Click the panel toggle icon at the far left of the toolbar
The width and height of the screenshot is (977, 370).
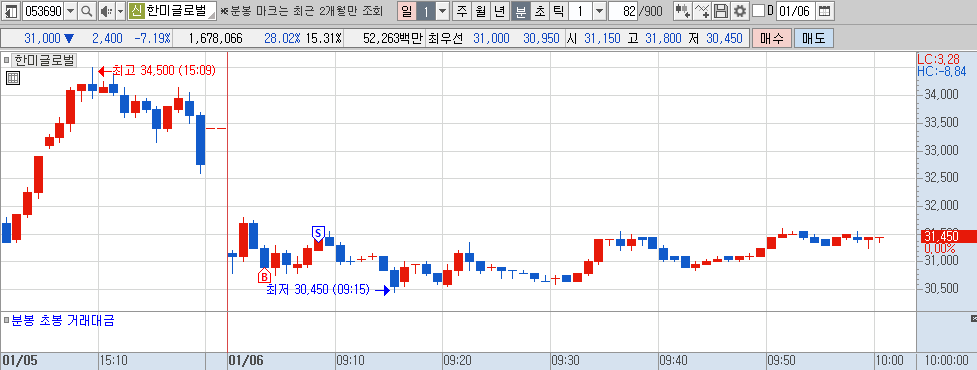click(x=11, y=11)
